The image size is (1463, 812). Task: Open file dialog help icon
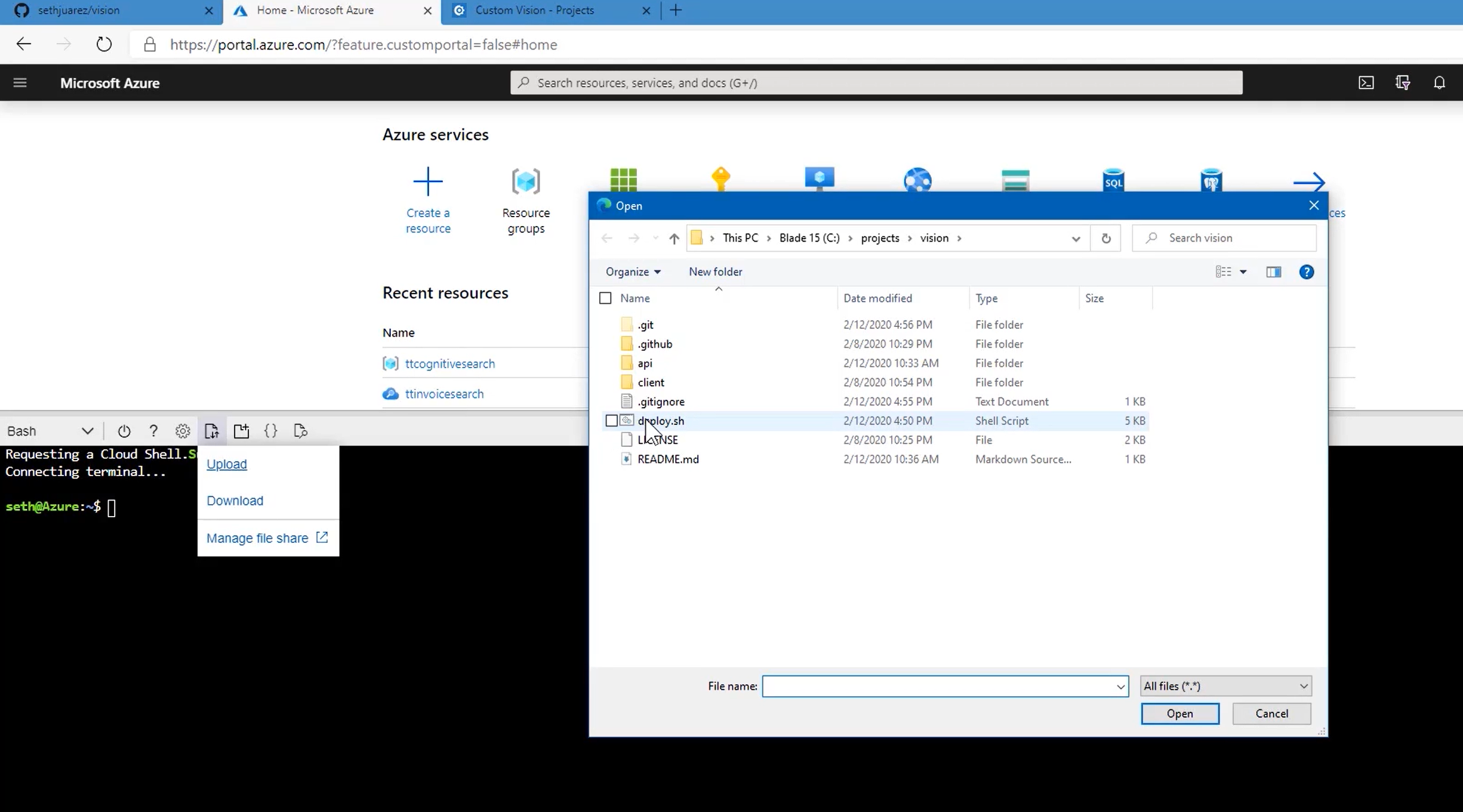1306,272
